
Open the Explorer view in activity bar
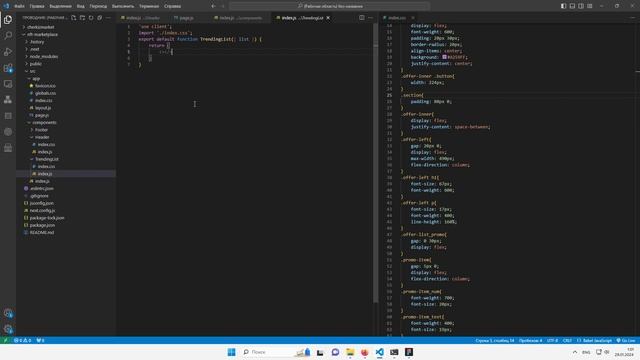pos(8,20)
